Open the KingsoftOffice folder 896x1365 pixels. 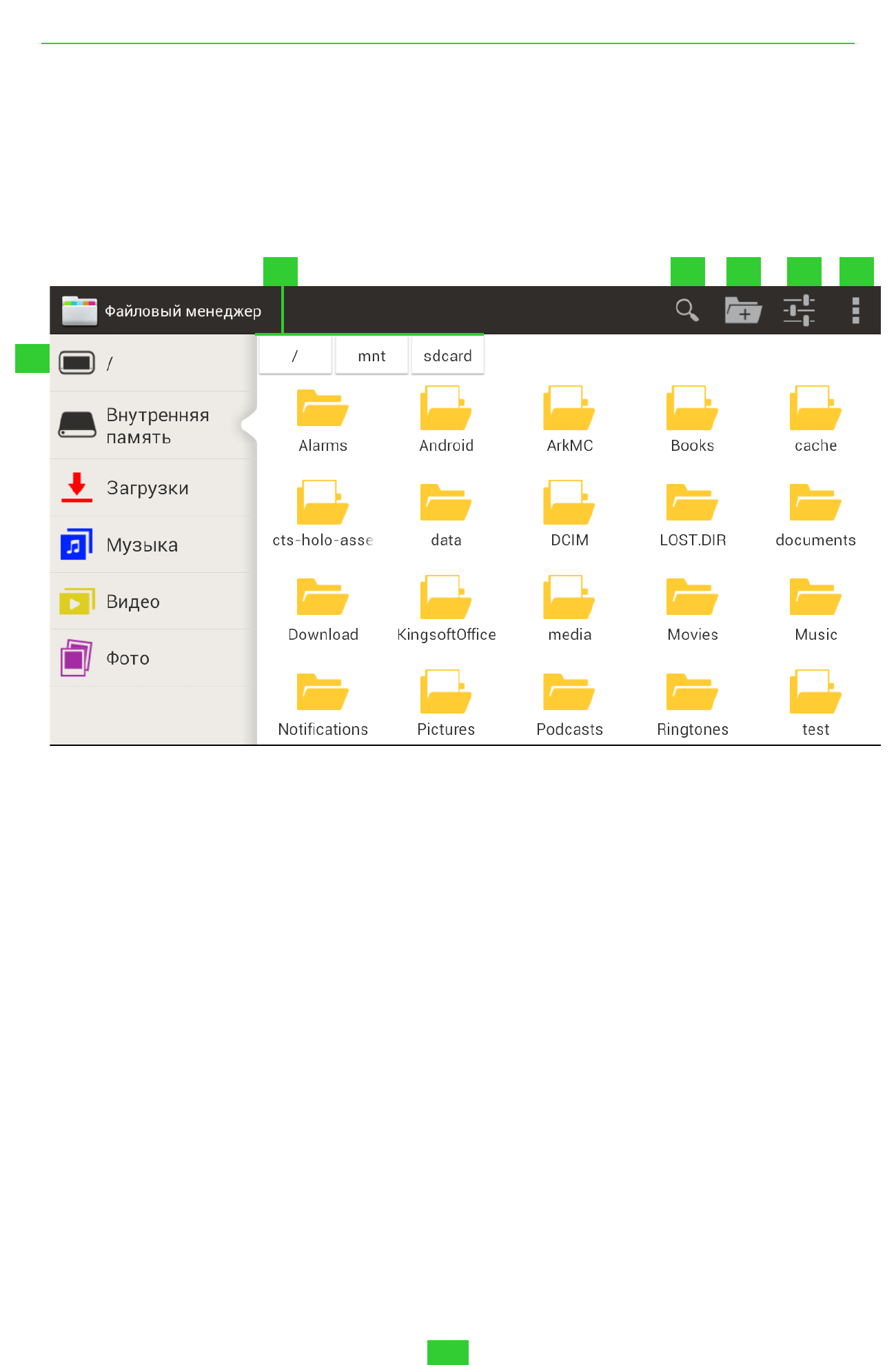click(x=446, y=607)
